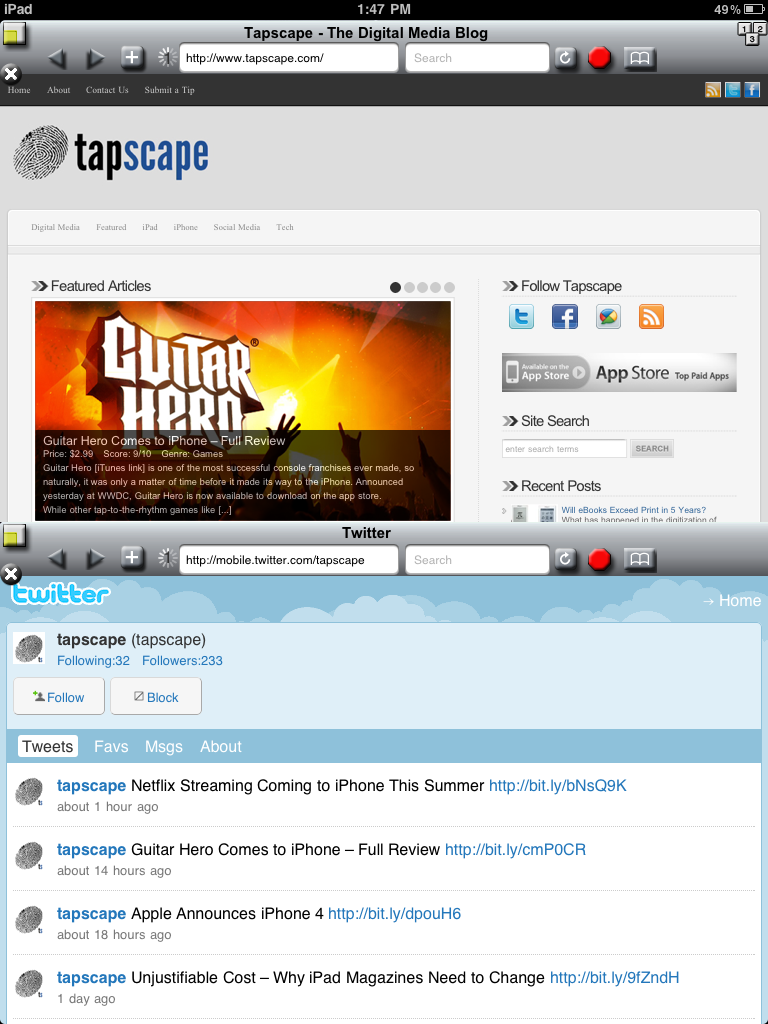Viewport: 768px width, 1024px height.
Task: Stop loading with Tapscape pane red button
Action: point(599,58)
